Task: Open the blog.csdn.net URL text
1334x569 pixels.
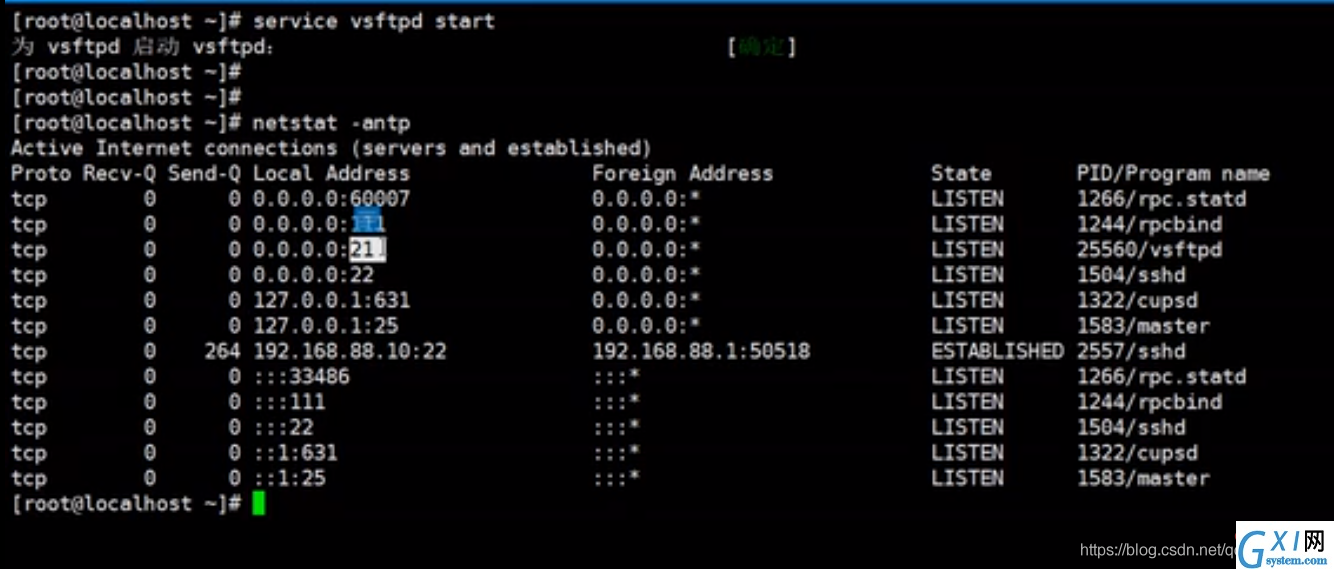Action: coord(1157,549)
